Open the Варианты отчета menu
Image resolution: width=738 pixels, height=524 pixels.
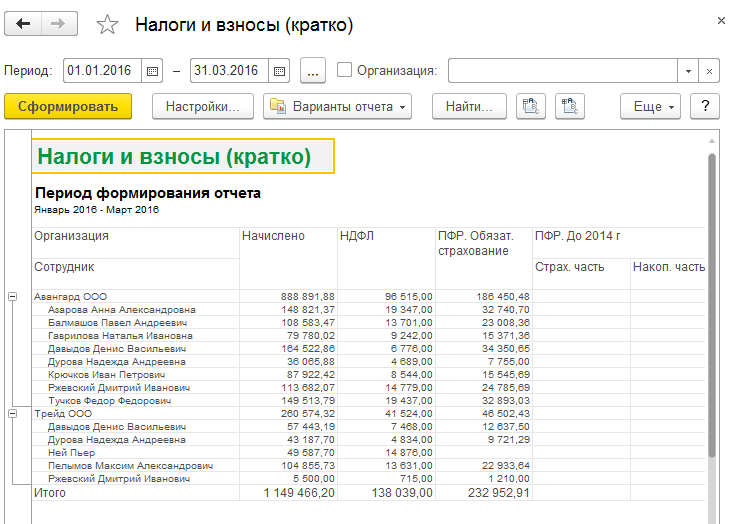click(x=337, y=106)
